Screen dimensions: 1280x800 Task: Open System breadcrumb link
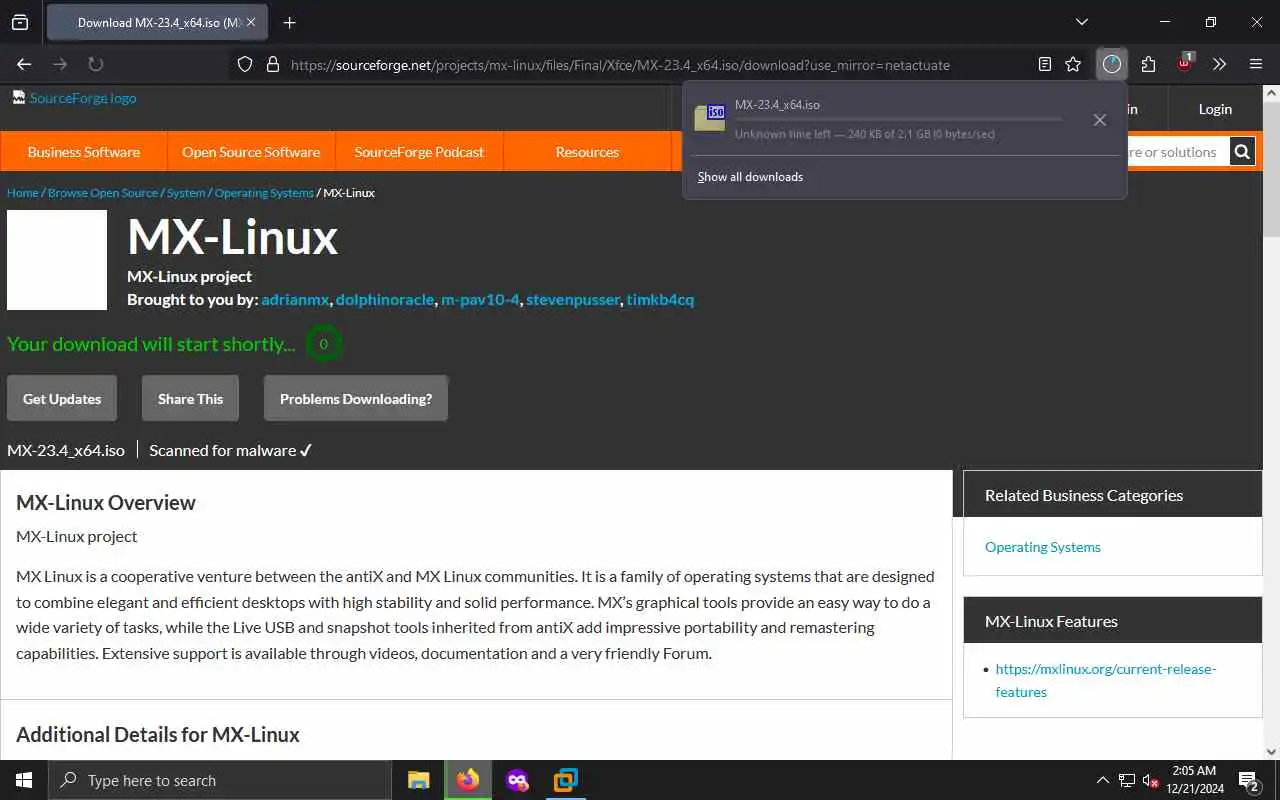point(186,192)
